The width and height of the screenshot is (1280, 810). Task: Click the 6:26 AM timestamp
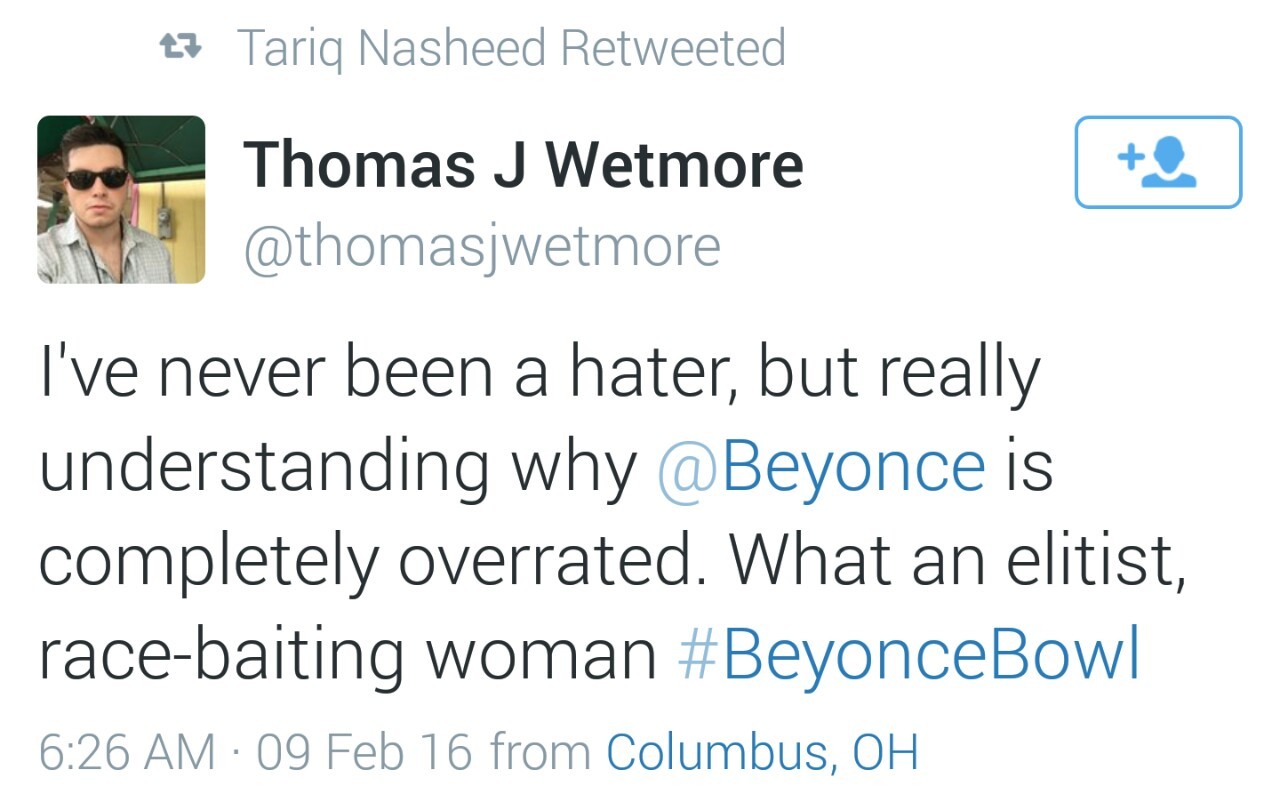(126, 752)
